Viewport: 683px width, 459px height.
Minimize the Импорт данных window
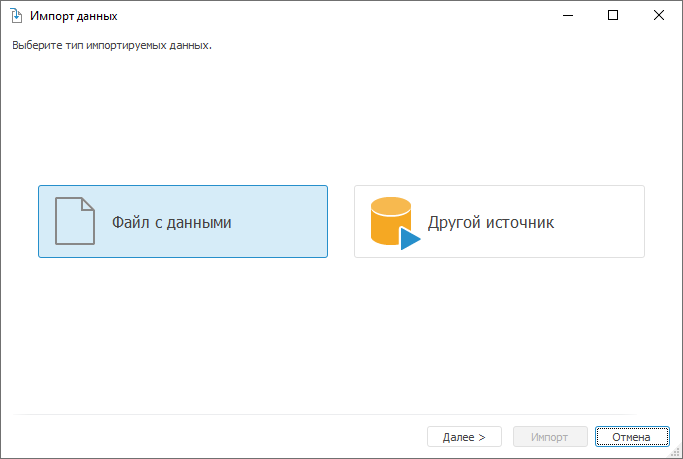click(567, 16)
